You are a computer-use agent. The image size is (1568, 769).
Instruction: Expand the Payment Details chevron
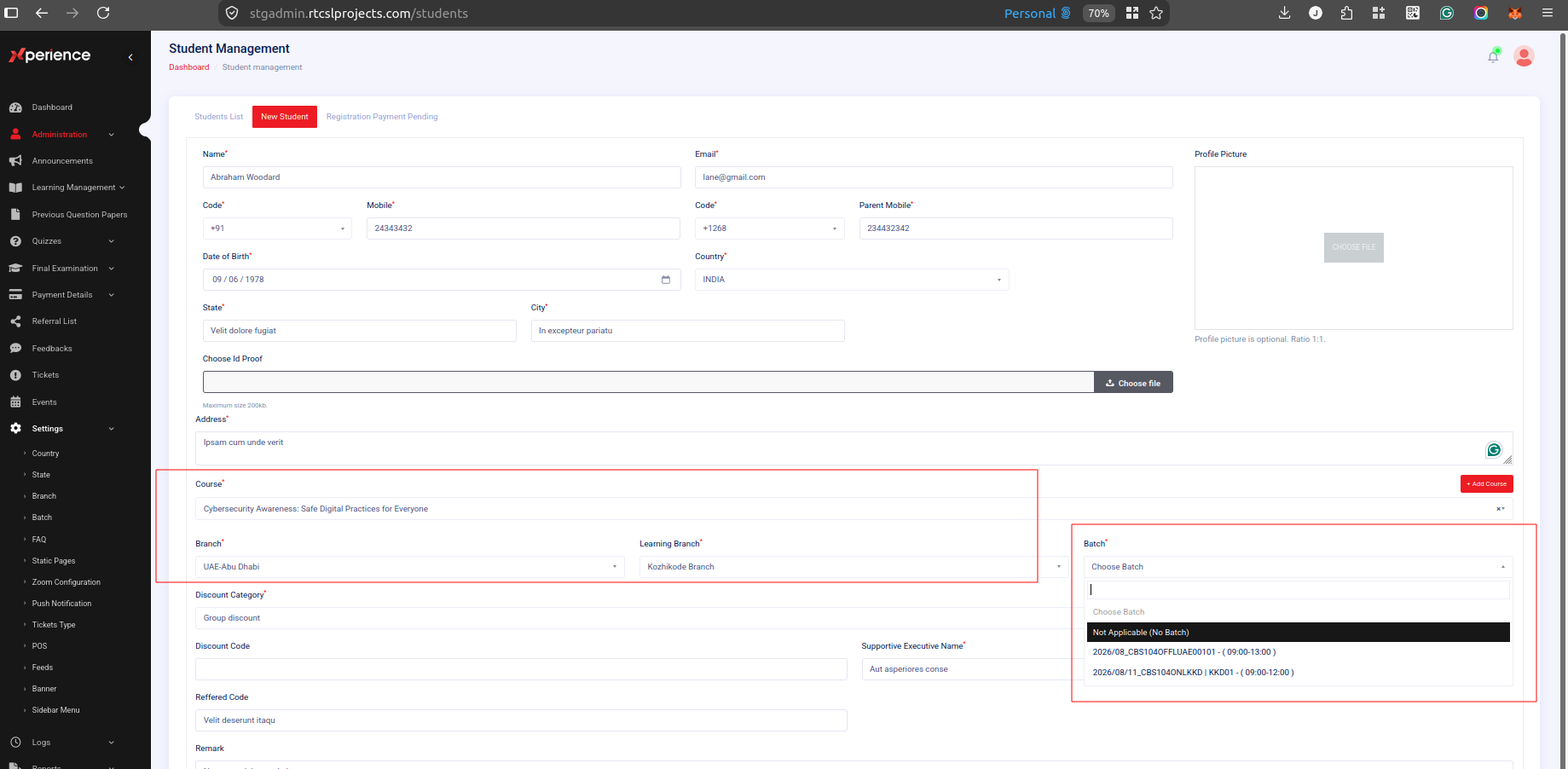pyautogui.click(x=111, y=295)
